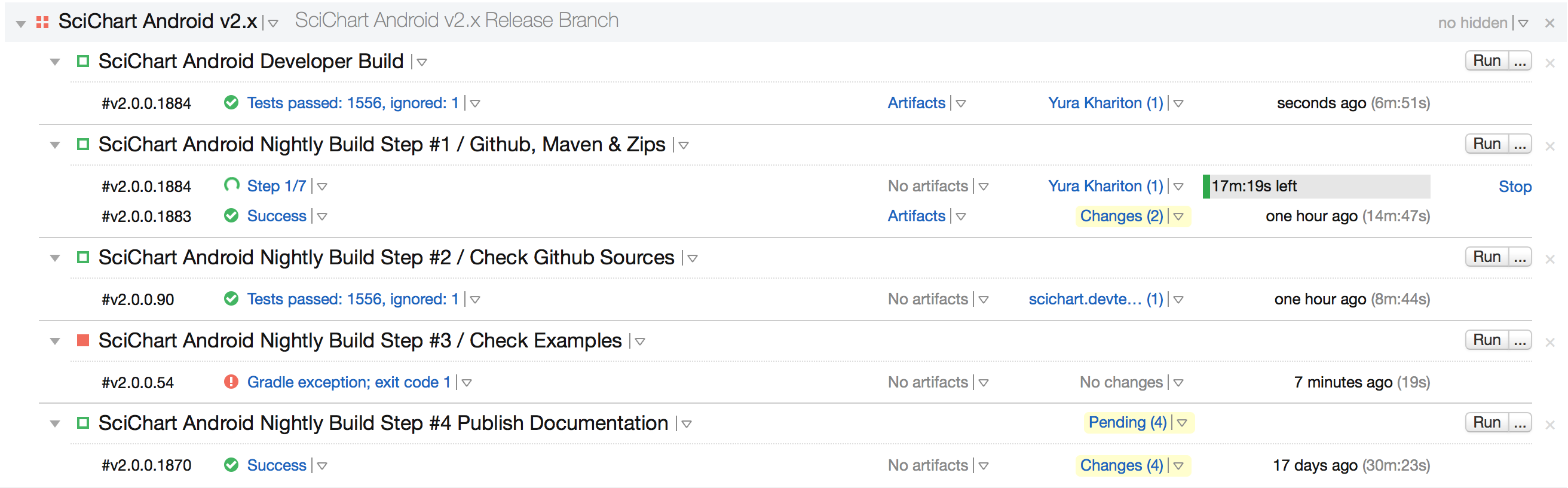Open Changes (4) for build #v2.0.0.1870
The width and height of the screenshot is (1568, 488).
[x=1121, y=465]
